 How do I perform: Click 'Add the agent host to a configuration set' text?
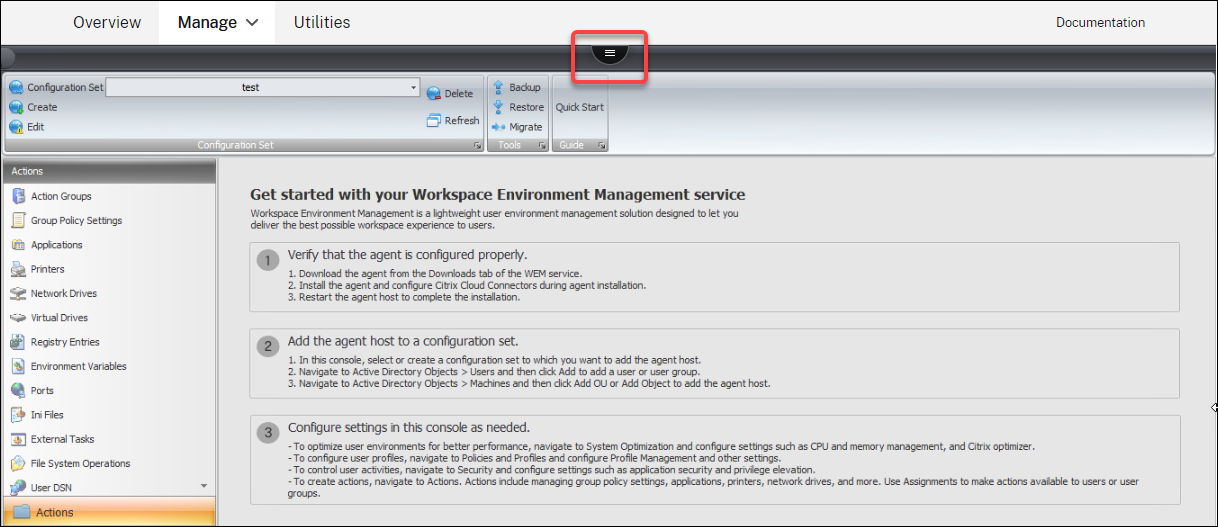tap(403, 341)
